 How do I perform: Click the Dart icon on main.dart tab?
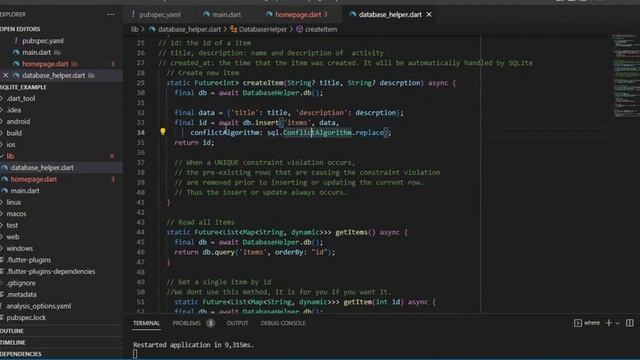pyautogui.click(x=206, y=14)
